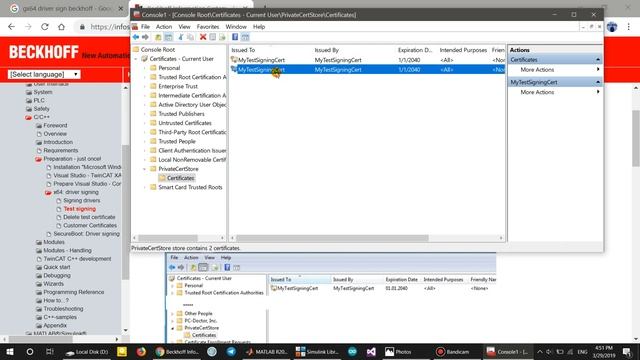Screen dimensions: 640x360
Task: Open Signing drivers page in Beckhoff tree
Action: pyautogui.click(x=82, y=200)
